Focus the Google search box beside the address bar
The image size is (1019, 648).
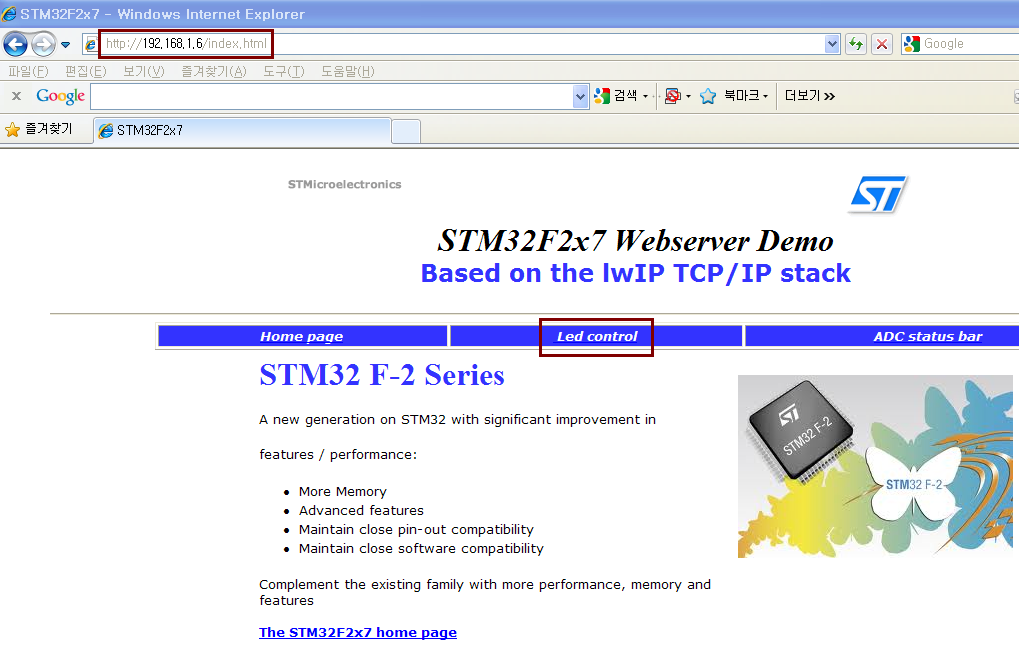970,44
